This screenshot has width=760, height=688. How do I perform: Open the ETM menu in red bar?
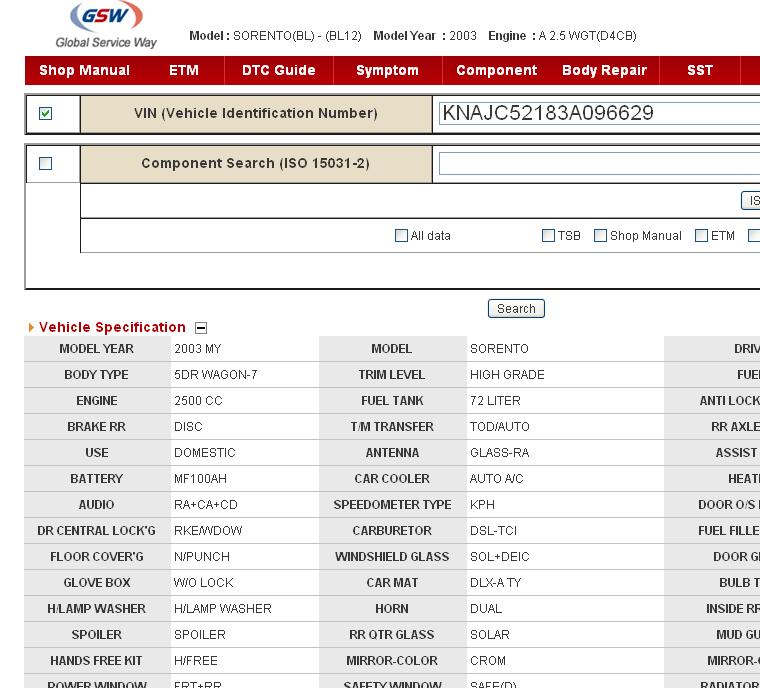[184, 70]
